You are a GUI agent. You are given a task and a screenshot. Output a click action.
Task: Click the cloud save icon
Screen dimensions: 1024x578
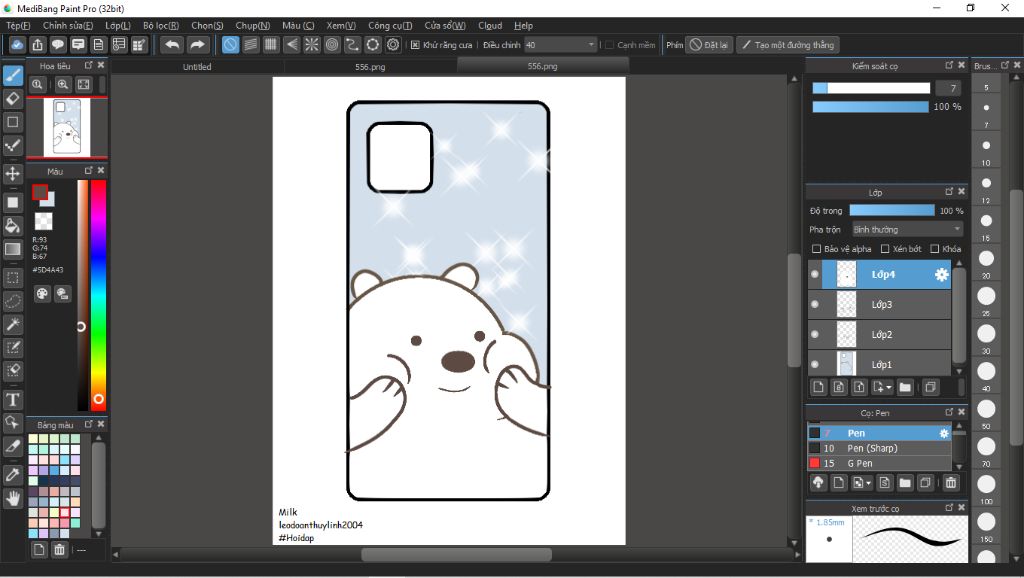coord(17,44)
